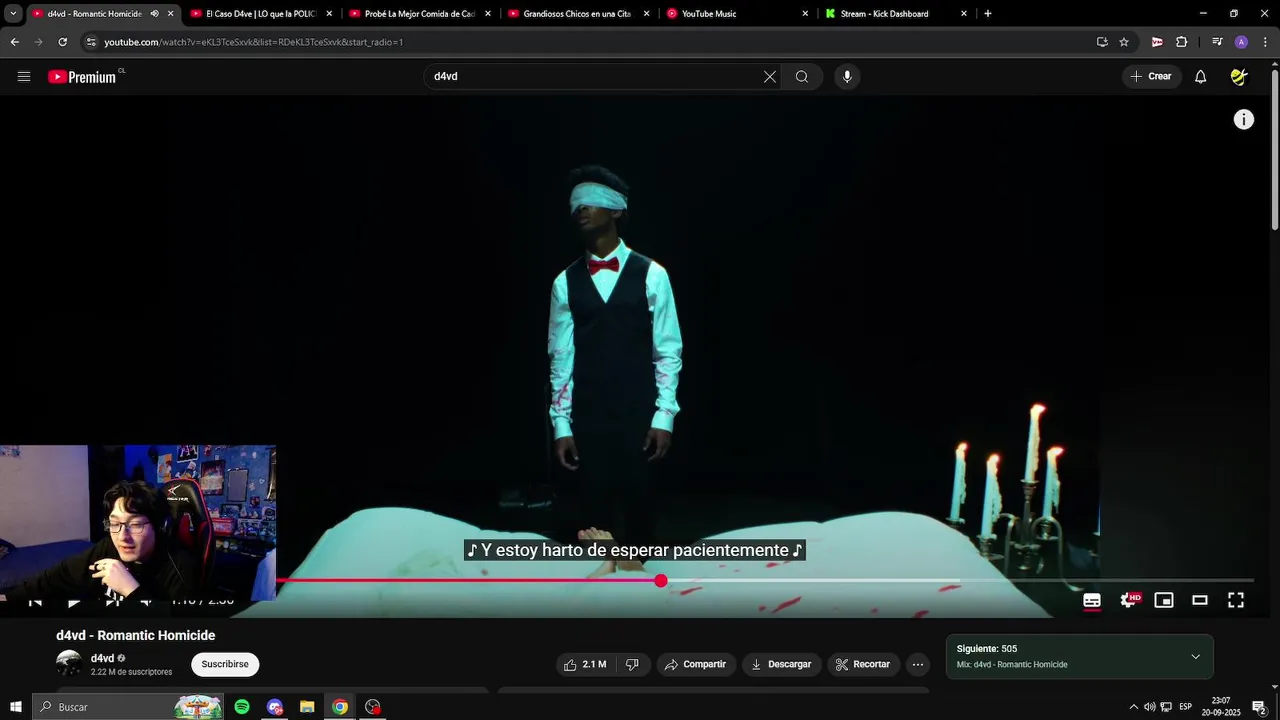The height and width of the screenshot is (720, 1280).
Task: Open Chrome extensions puzzle menu
Action: pos(1182,42)
